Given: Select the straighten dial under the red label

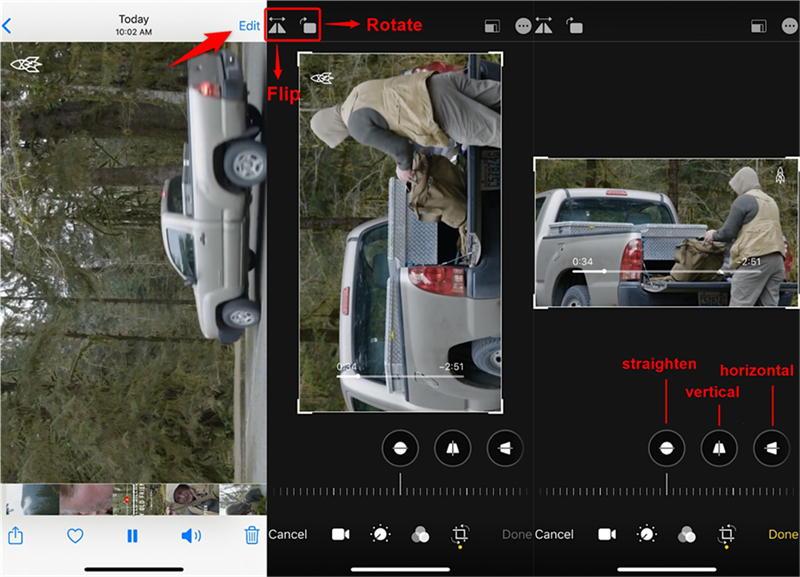Looking at the screenshot, I should click(x=666, y=449).
